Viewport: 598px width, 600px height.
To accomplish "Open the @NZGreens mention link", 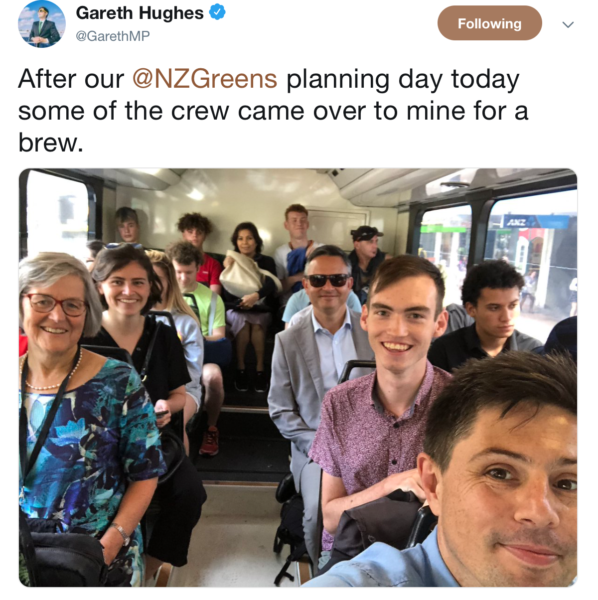I will 205,79.
